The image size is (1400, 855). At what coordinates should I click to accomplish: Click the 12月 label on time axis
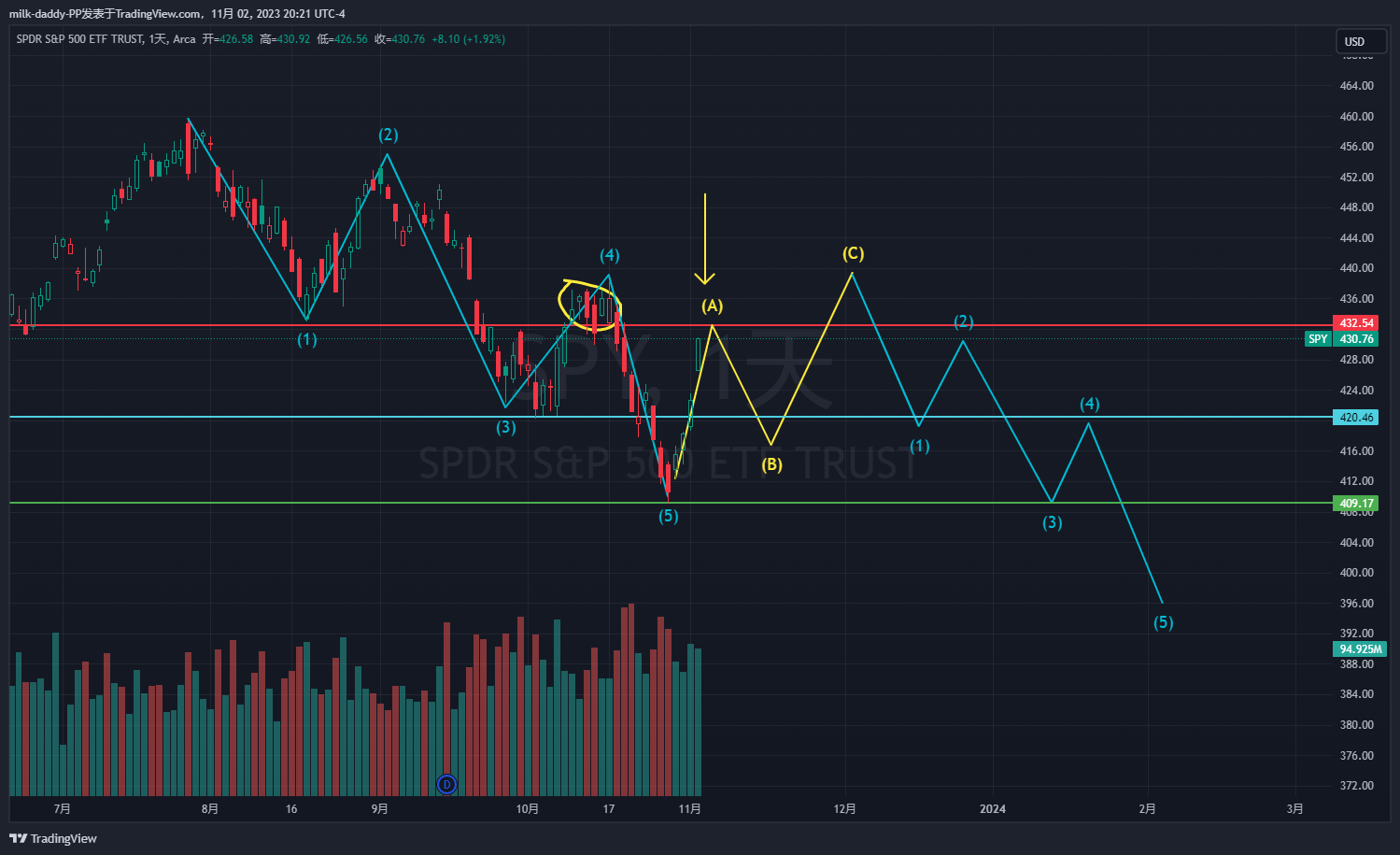tap(844, 808)
